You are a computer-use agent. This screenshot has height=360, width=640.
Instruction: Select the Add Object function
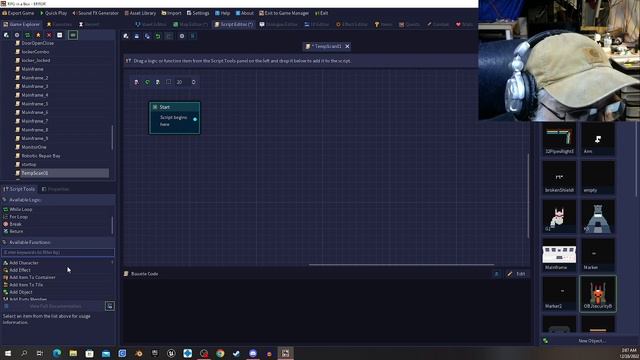click(20, 292)
